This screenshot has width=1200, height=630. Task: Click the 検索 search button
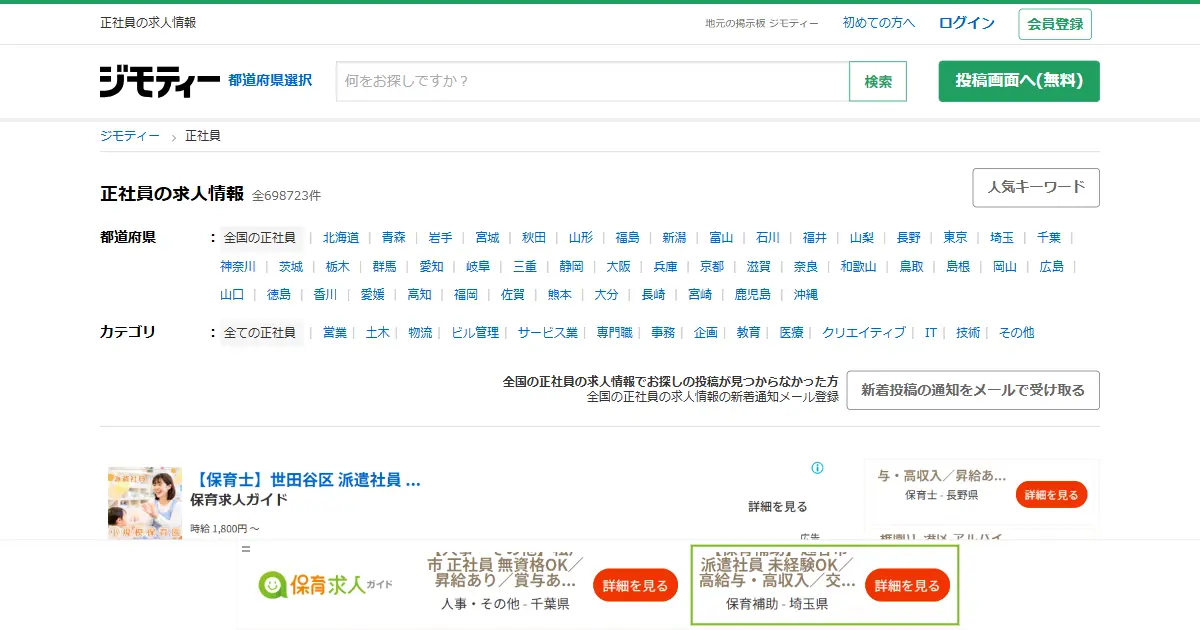pos(878,81)
